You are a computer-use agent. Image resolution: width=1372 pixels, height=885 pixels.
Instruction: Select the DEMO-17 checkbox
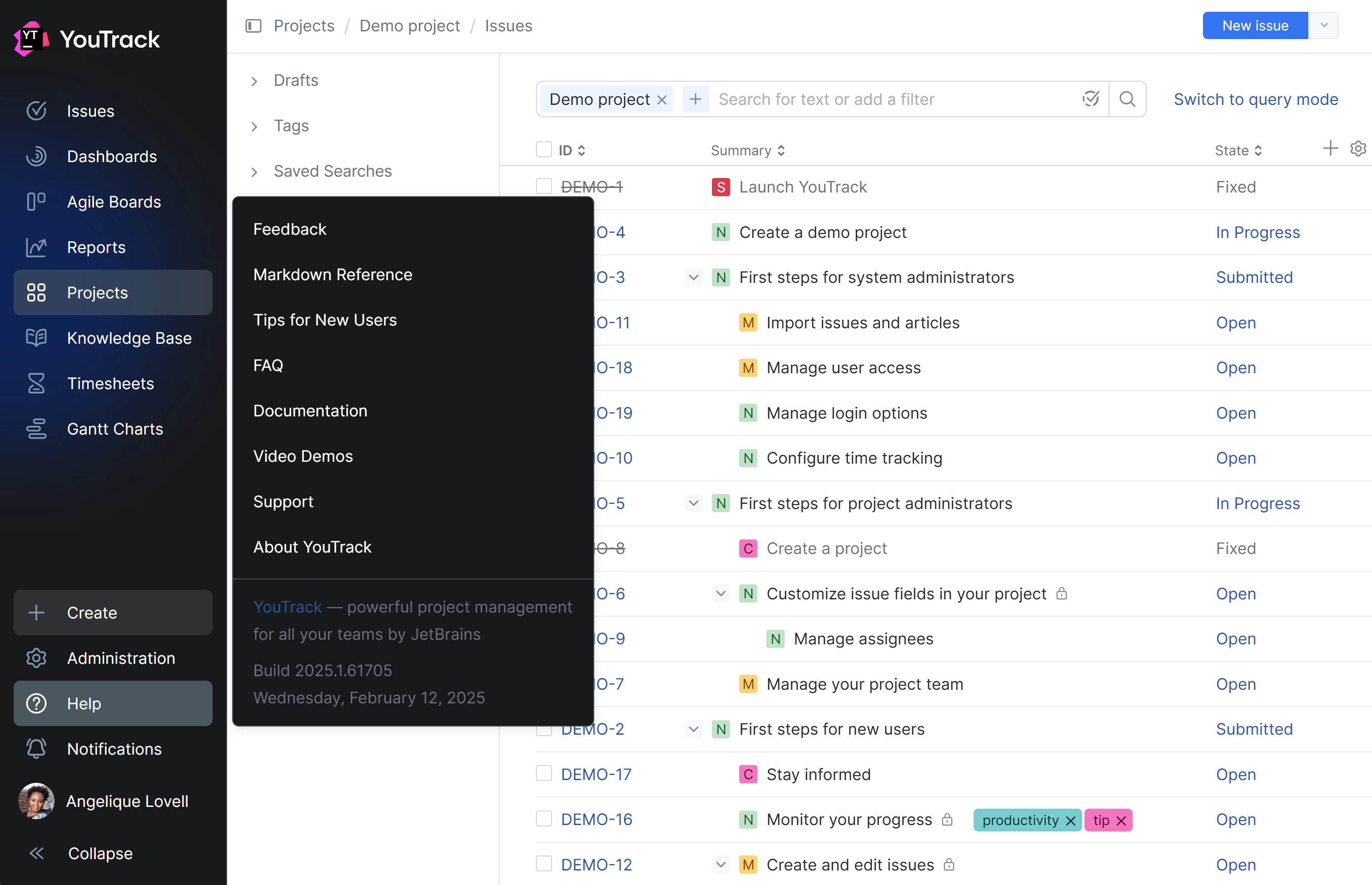544,773
